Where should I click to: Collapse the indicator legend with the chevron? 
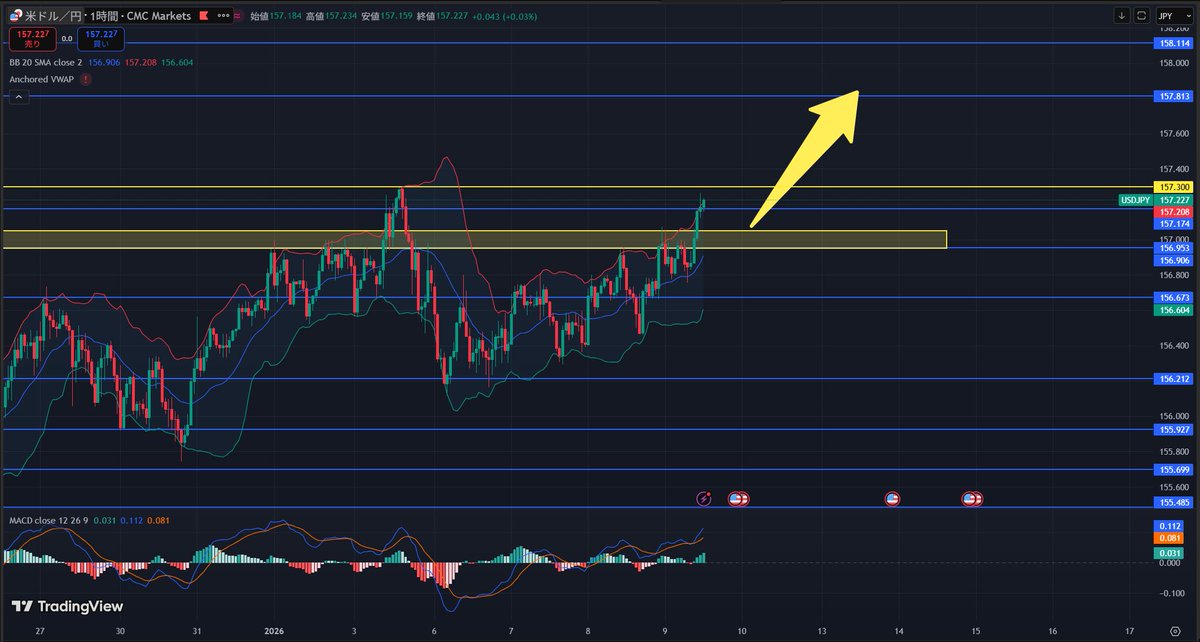click(18, 98)
